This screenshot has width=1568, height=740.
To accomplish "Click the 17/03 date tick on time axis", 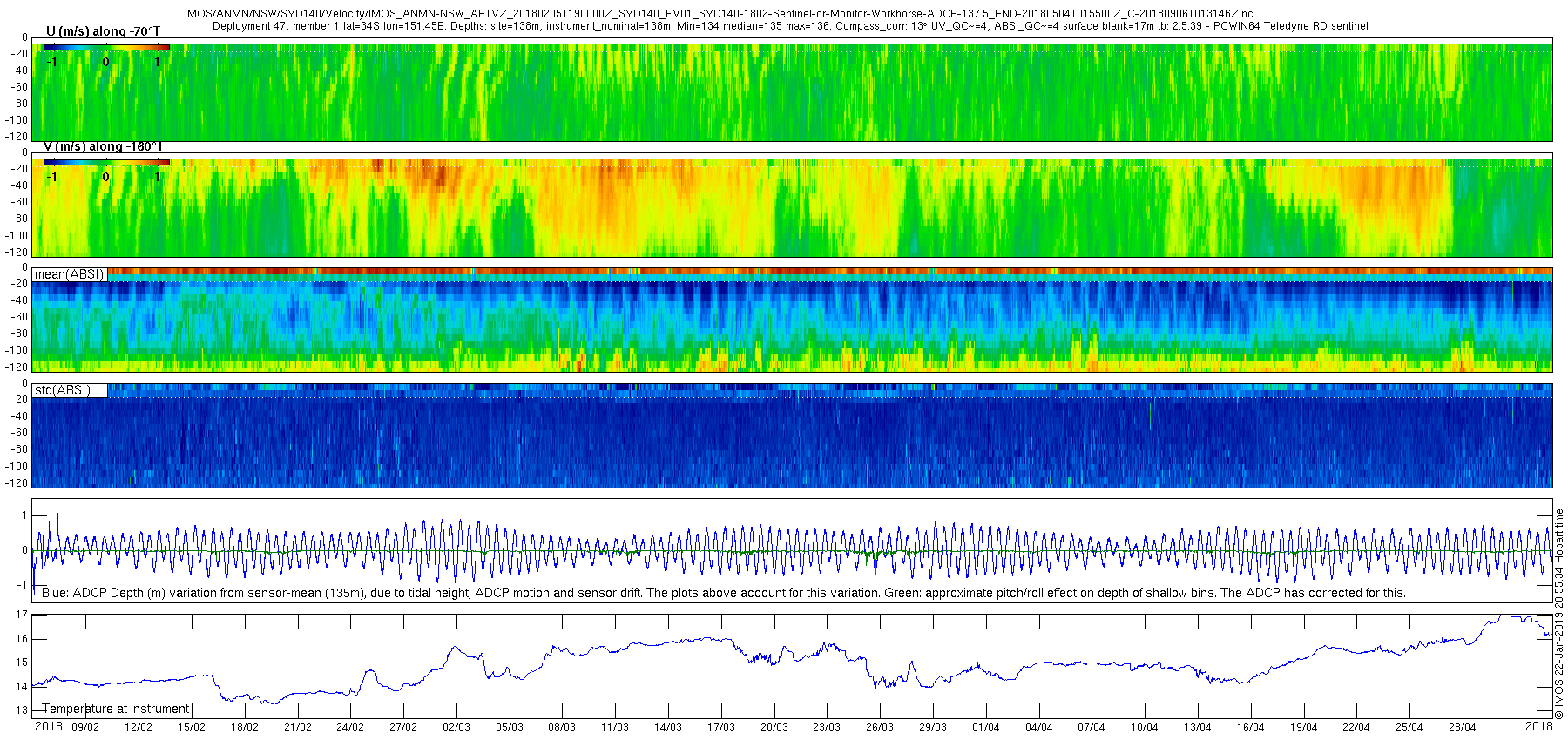I will [x=720, y=728].
